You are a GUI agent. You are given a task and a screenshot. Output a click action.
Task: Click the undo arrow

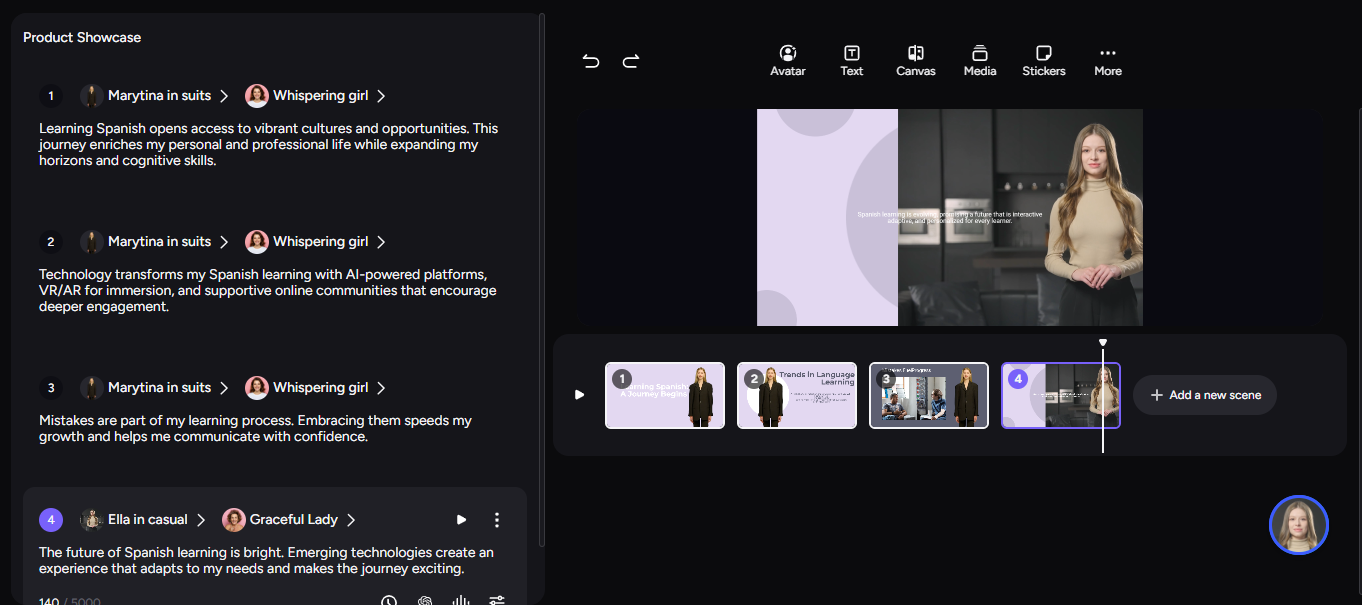pyautogui.click(x=591, y=62)
